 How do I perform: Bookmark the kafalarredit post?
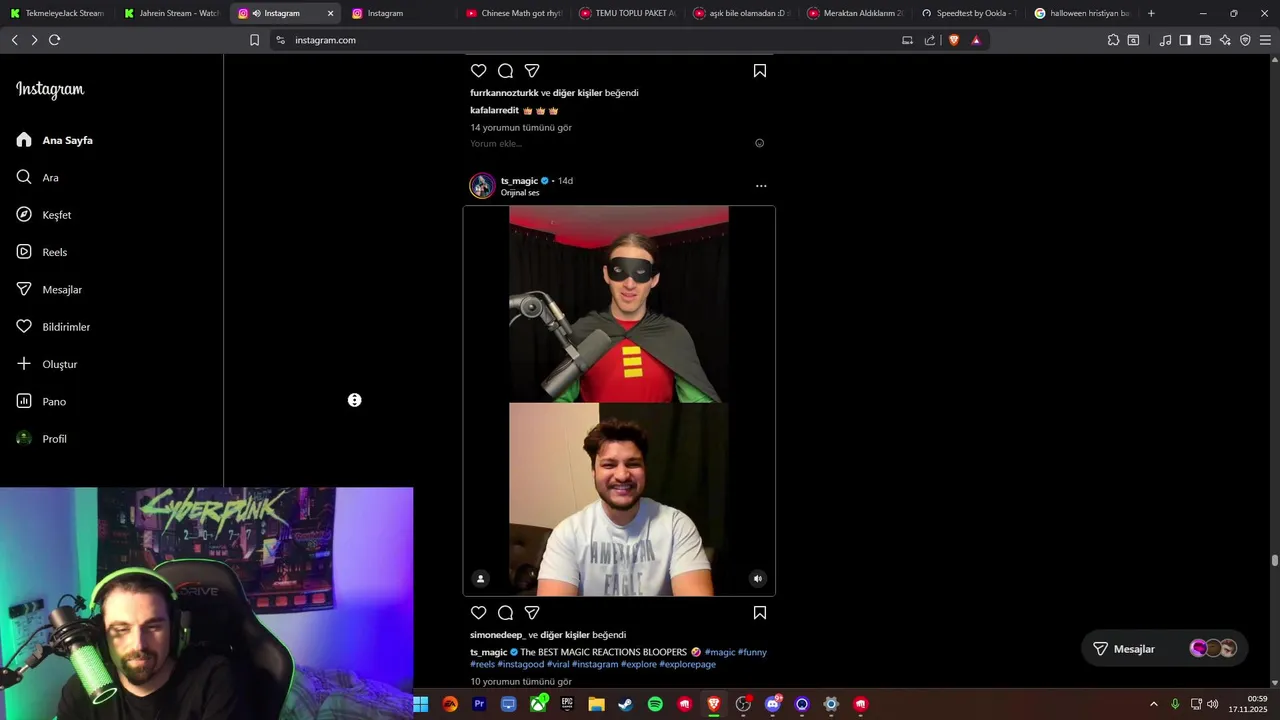pos(760,71)
